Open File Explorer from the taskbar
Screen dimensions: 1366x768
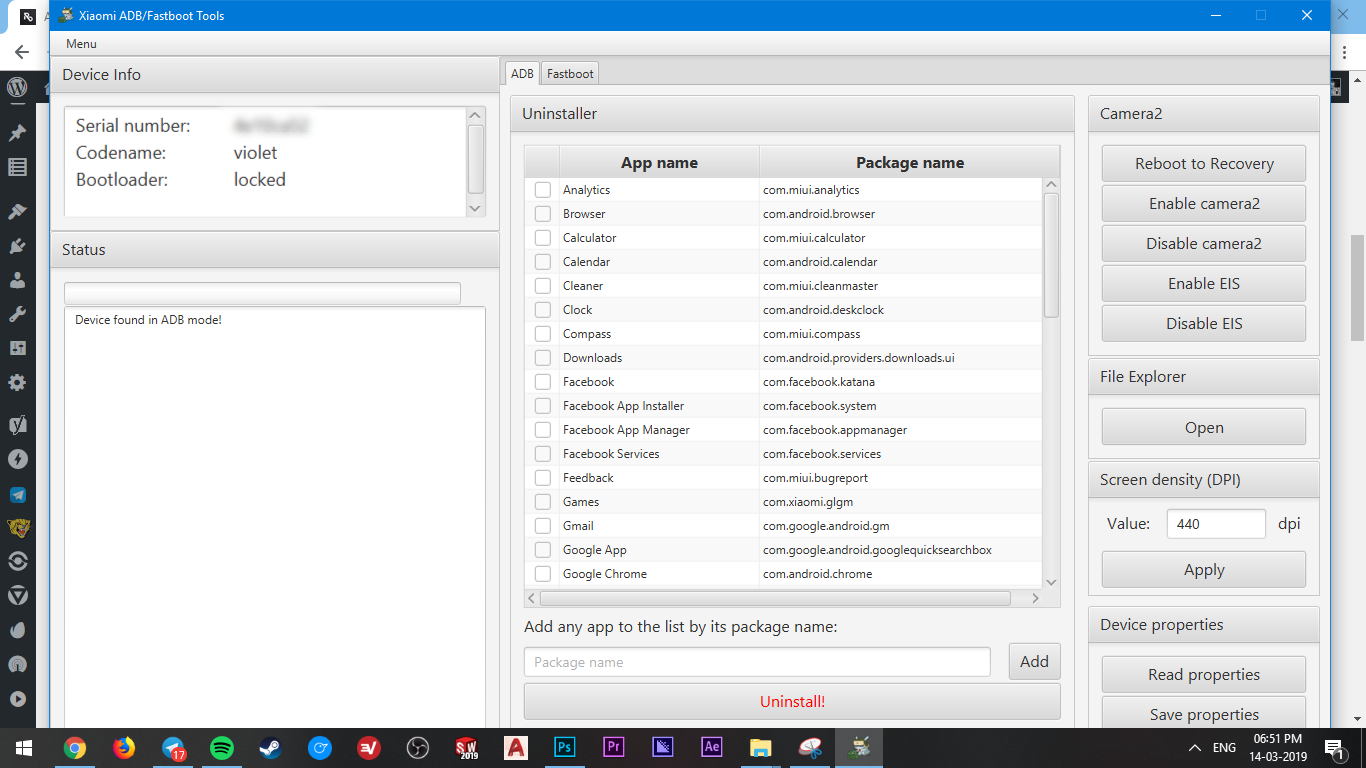[x=761, y=747]
